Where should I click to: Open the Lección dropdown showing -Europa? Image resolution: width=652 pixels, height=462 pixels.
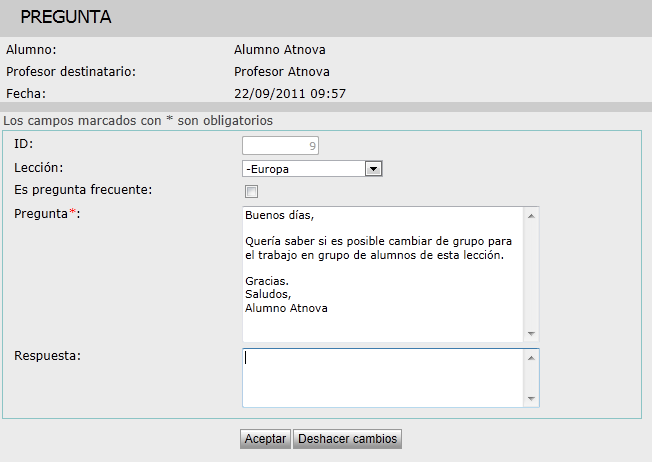coord(312,169)
